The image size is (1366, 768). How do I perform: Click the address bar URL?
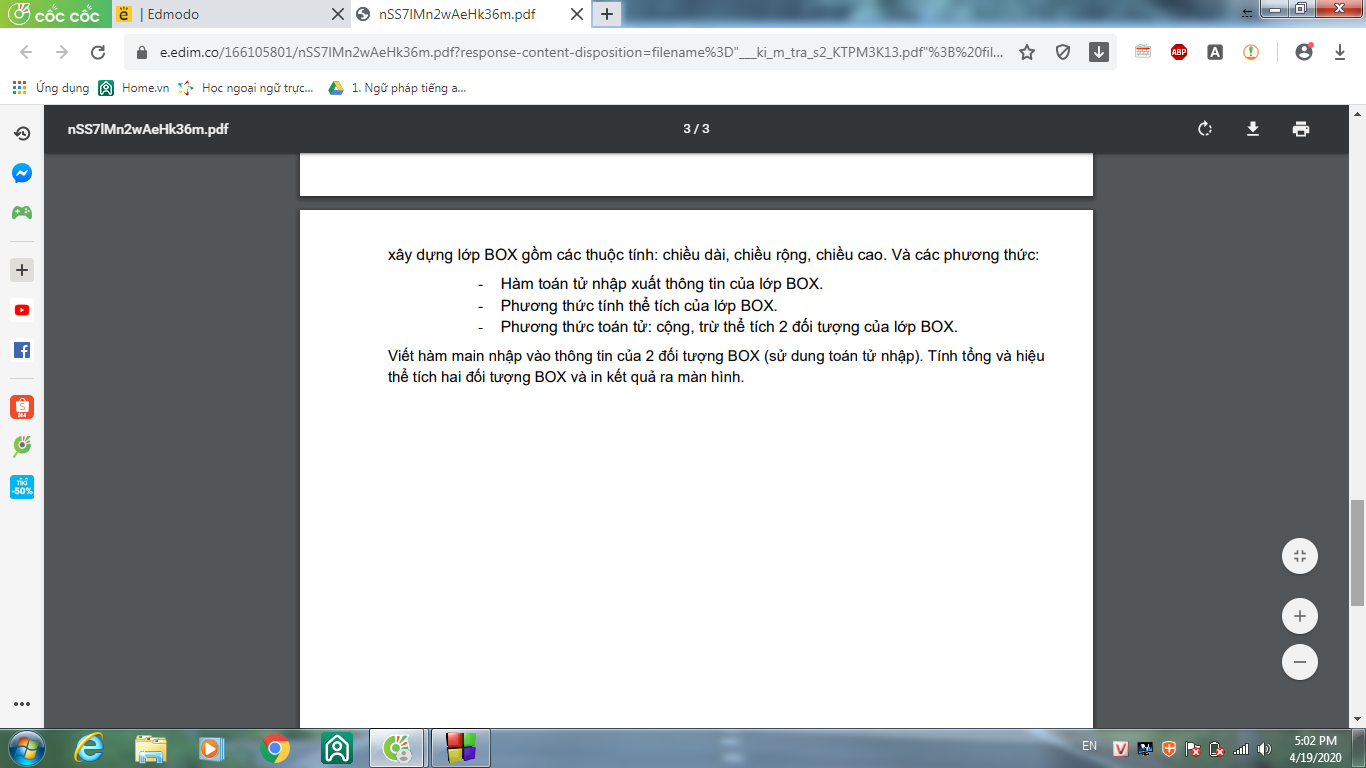click(570, 52)
